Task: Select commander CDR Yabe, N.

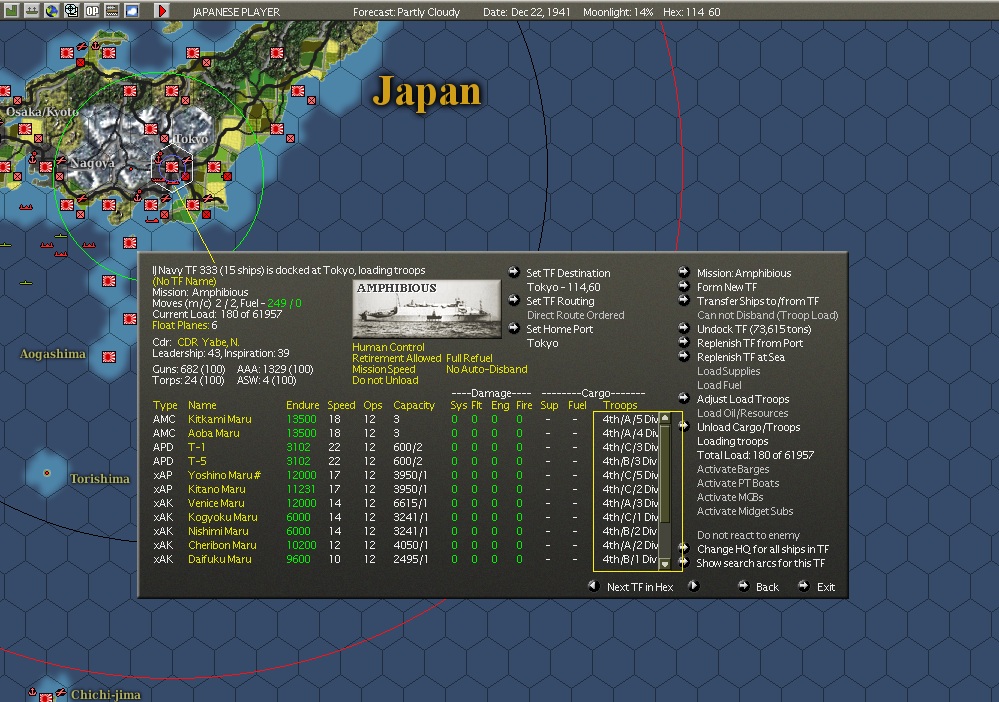Action: 208,342
